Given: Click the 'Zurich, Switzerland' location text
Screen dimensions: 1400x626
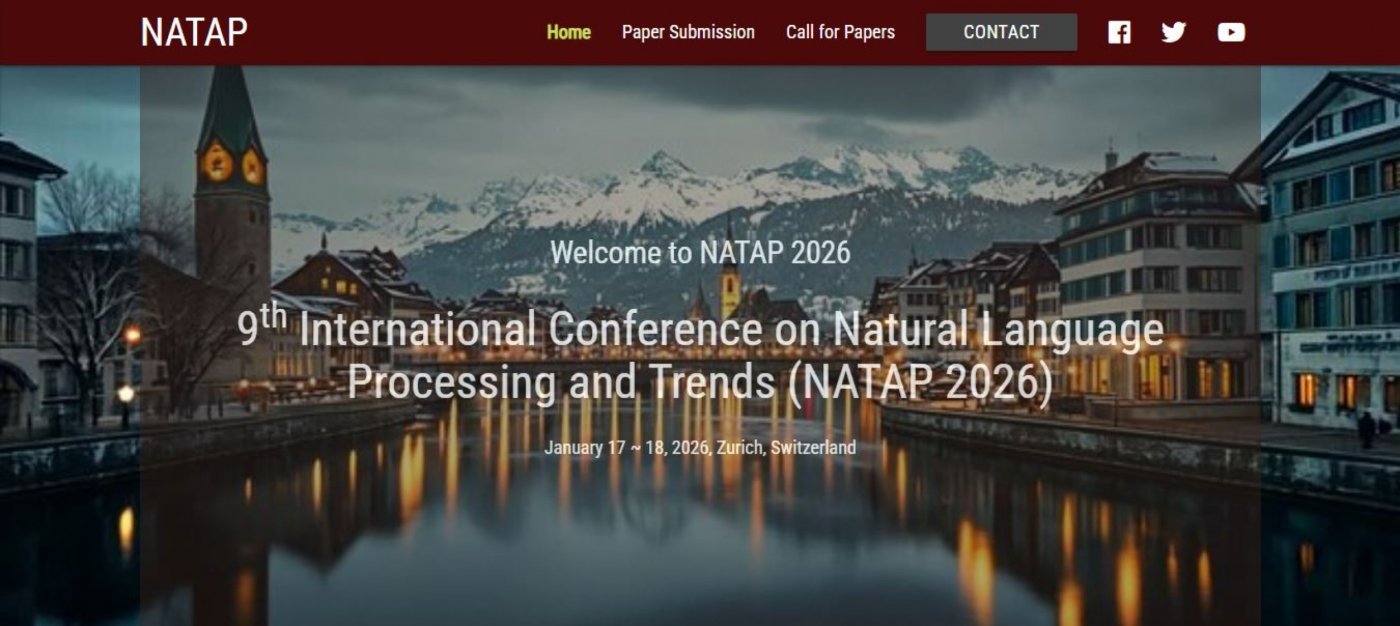Looking at the screenshot, I should [784, 447].
